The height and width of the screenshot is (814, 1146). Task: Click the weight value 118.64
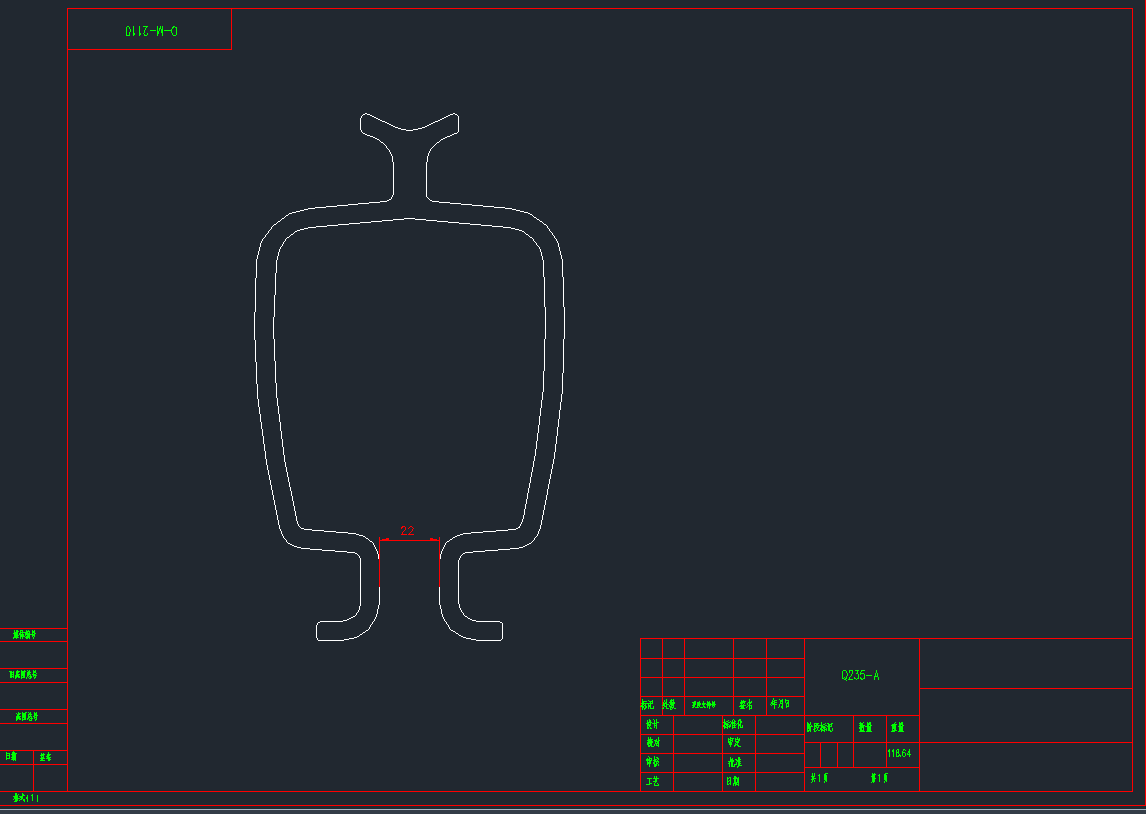[x=899, y=752]
